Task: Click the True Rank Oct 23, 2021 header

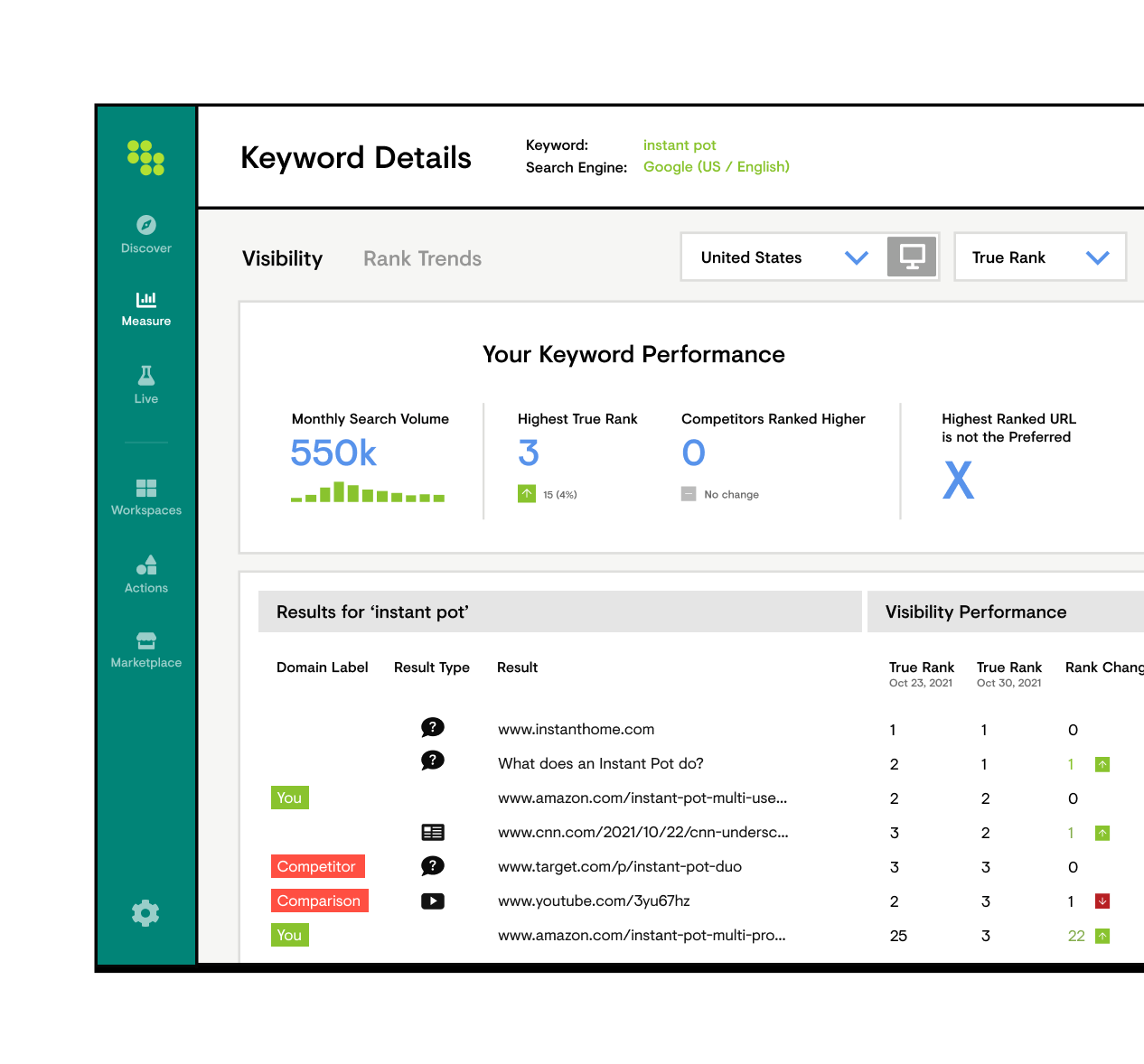Action: [921, 674]
